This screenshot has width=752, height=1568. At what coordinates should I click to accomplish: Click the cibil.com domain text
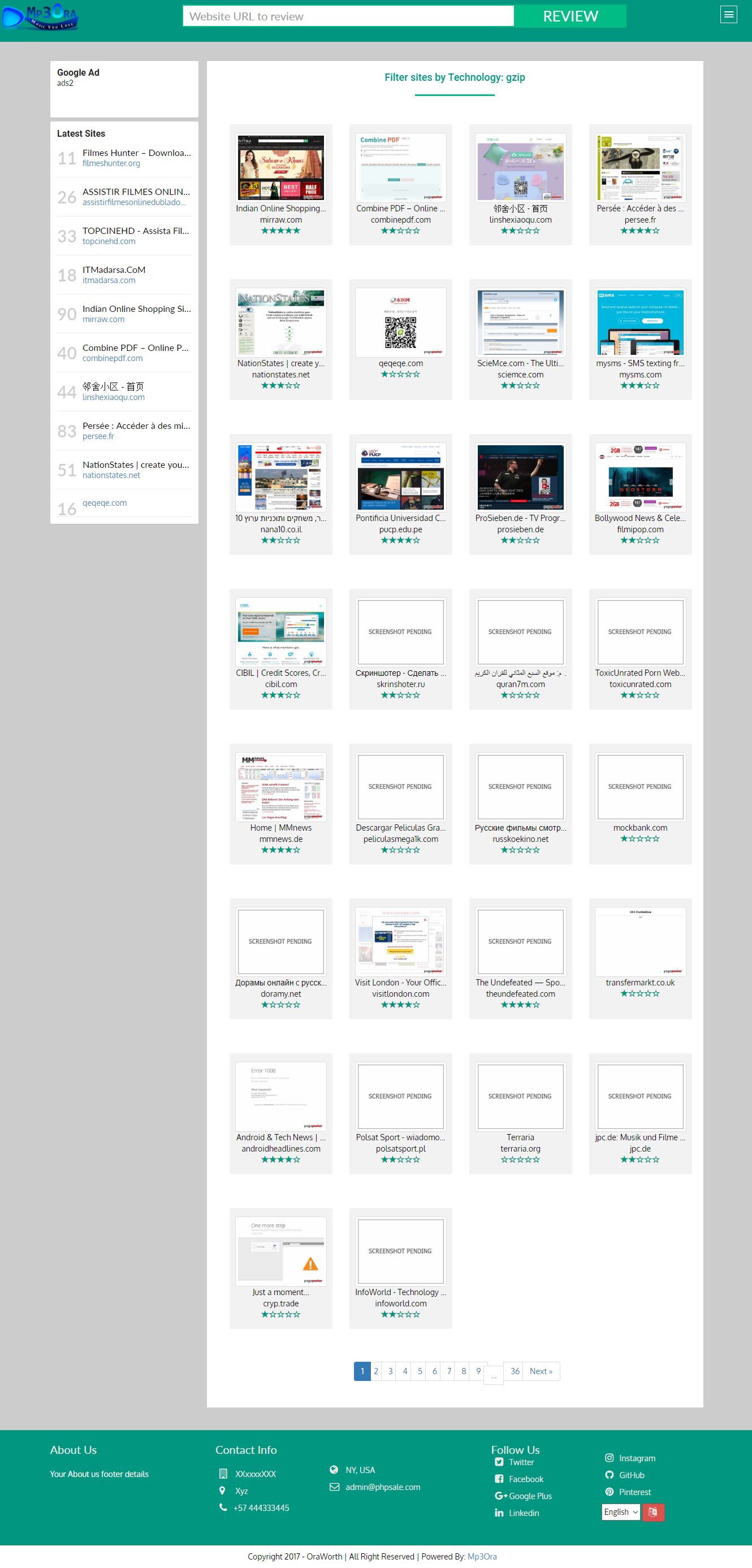(280, 684)
